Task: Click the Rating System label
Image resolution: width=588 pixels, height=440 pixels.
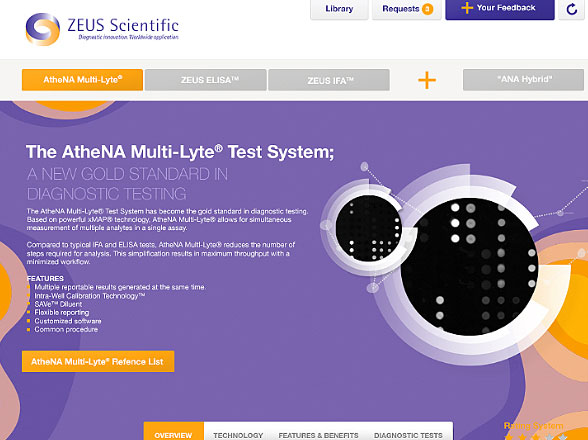Action: tap(534, 425)
